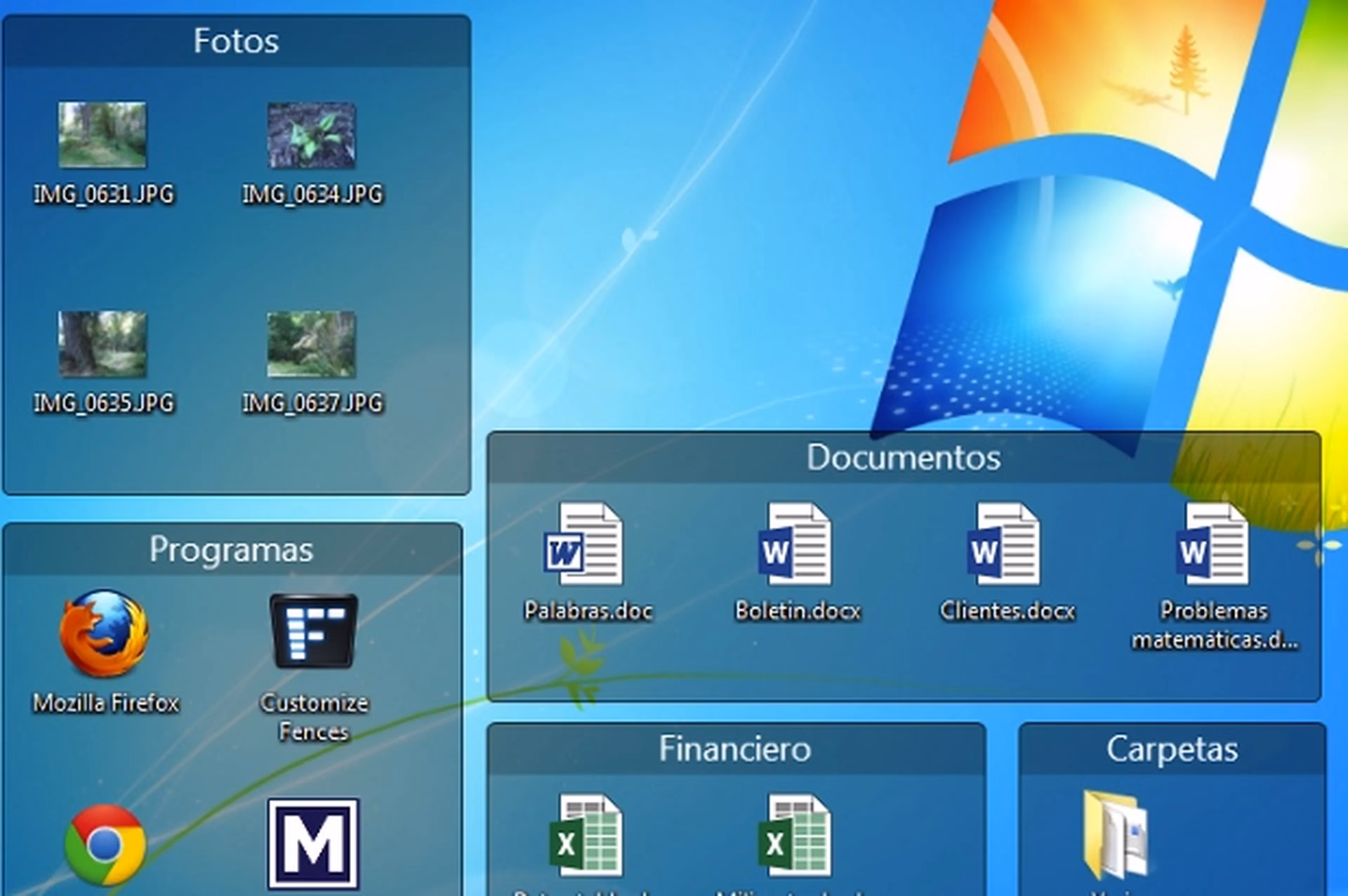Click the Google Chrome icon
The height and width of the screenshot is (896, 1348).
tap(105, 845)
